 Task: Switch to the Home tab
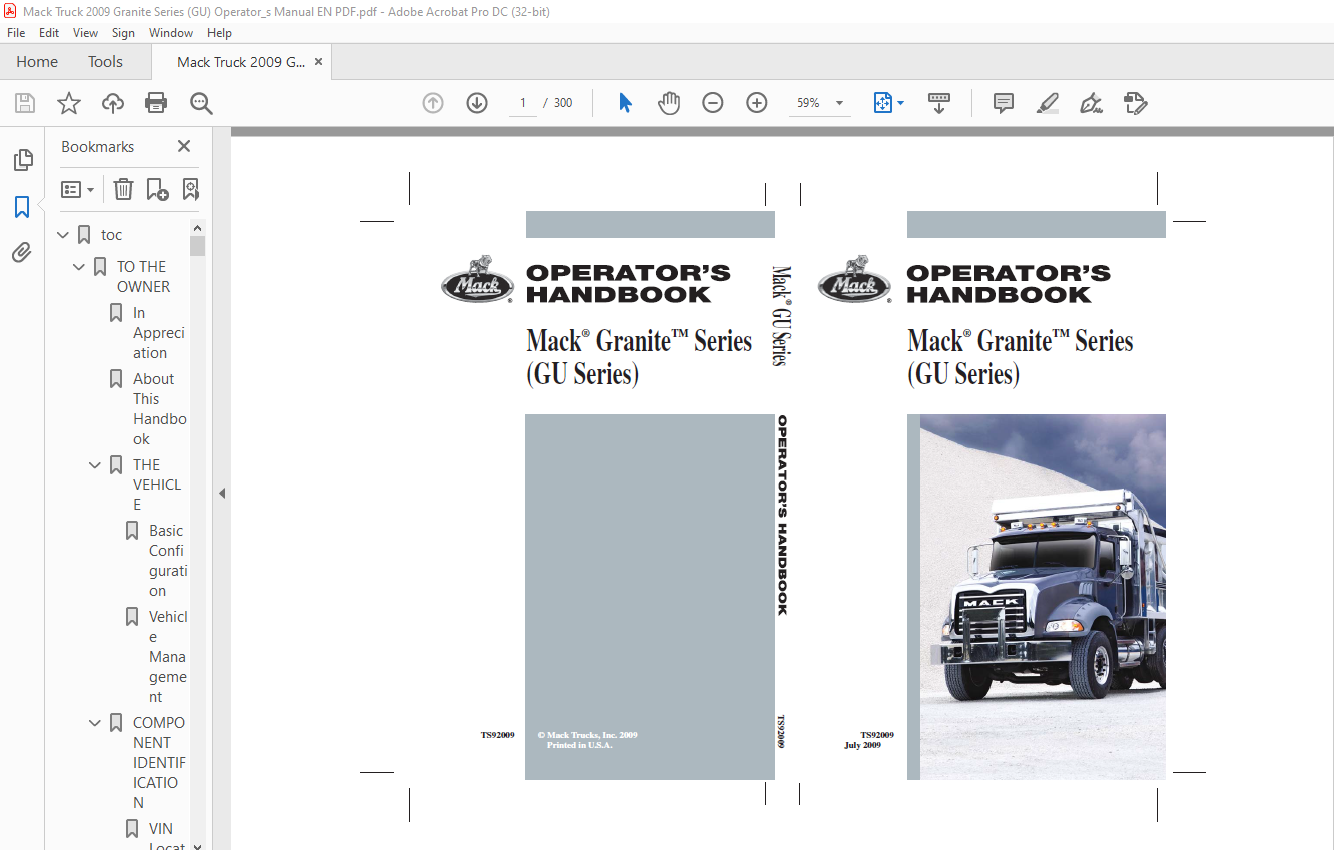coord(37,62)
